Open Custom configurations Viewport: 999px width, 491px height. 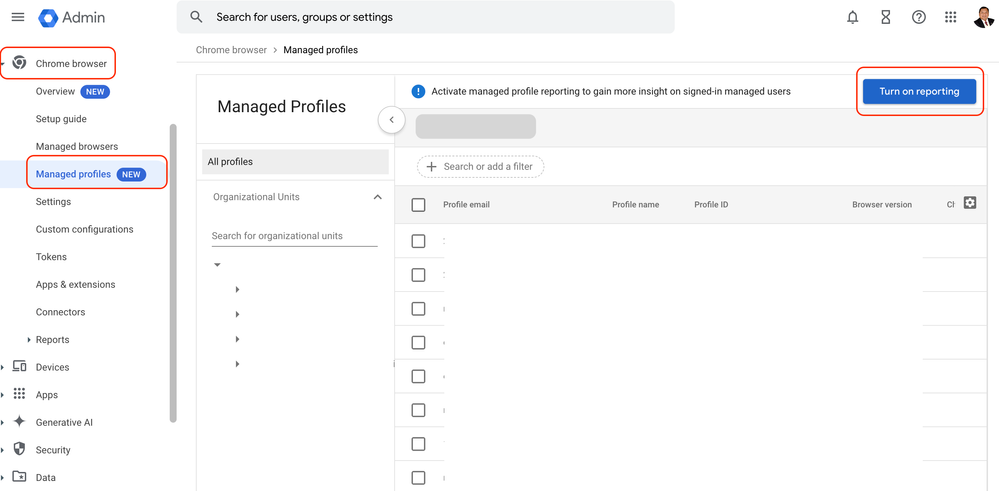pos(85,229)
